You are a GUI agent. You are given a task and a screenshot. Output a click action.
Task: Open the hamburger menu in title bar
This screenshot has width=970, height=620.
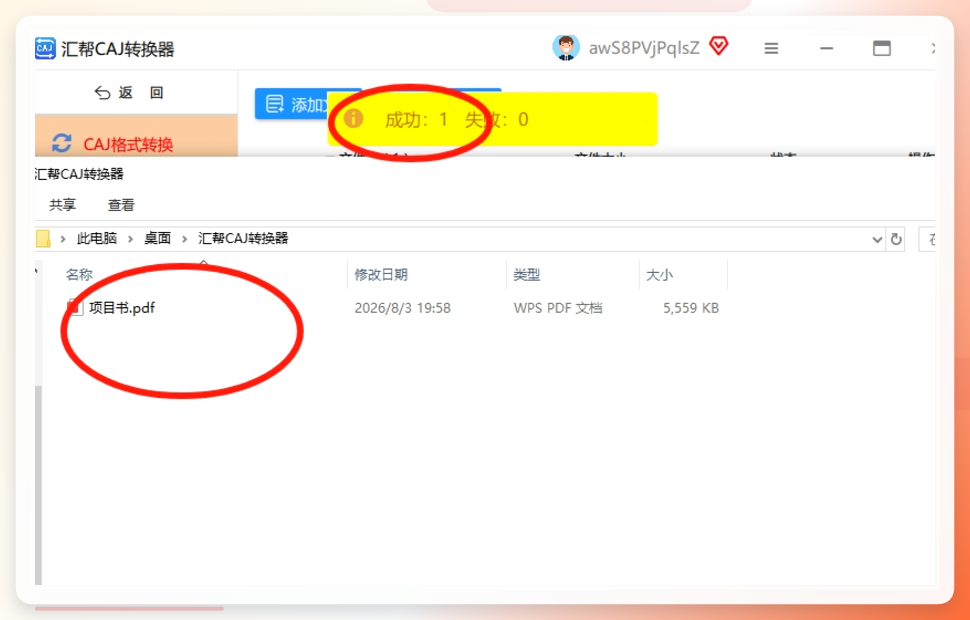pos(771,48)
